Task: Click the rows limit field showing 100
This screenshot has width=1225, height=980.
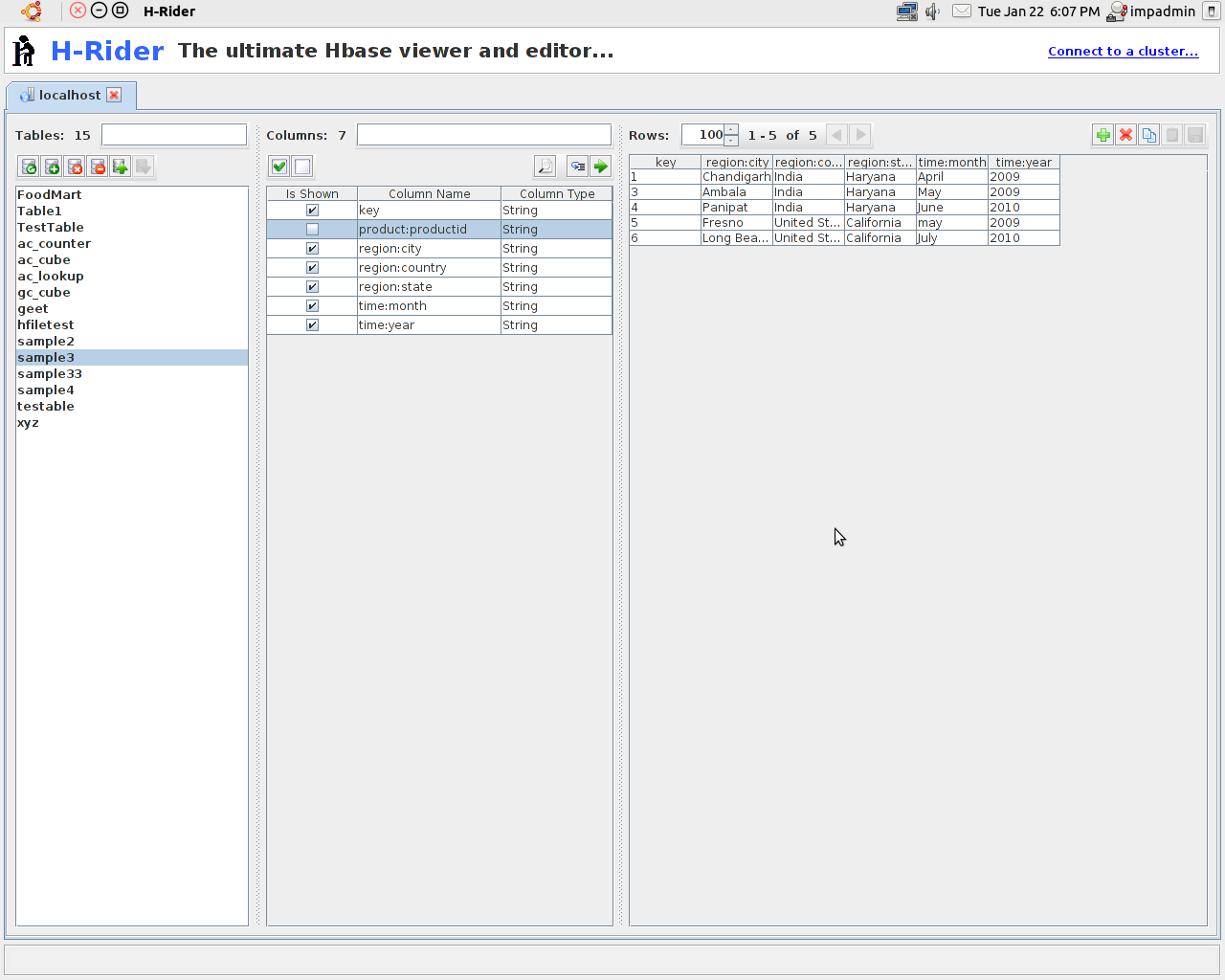Action: coord(703,135)
